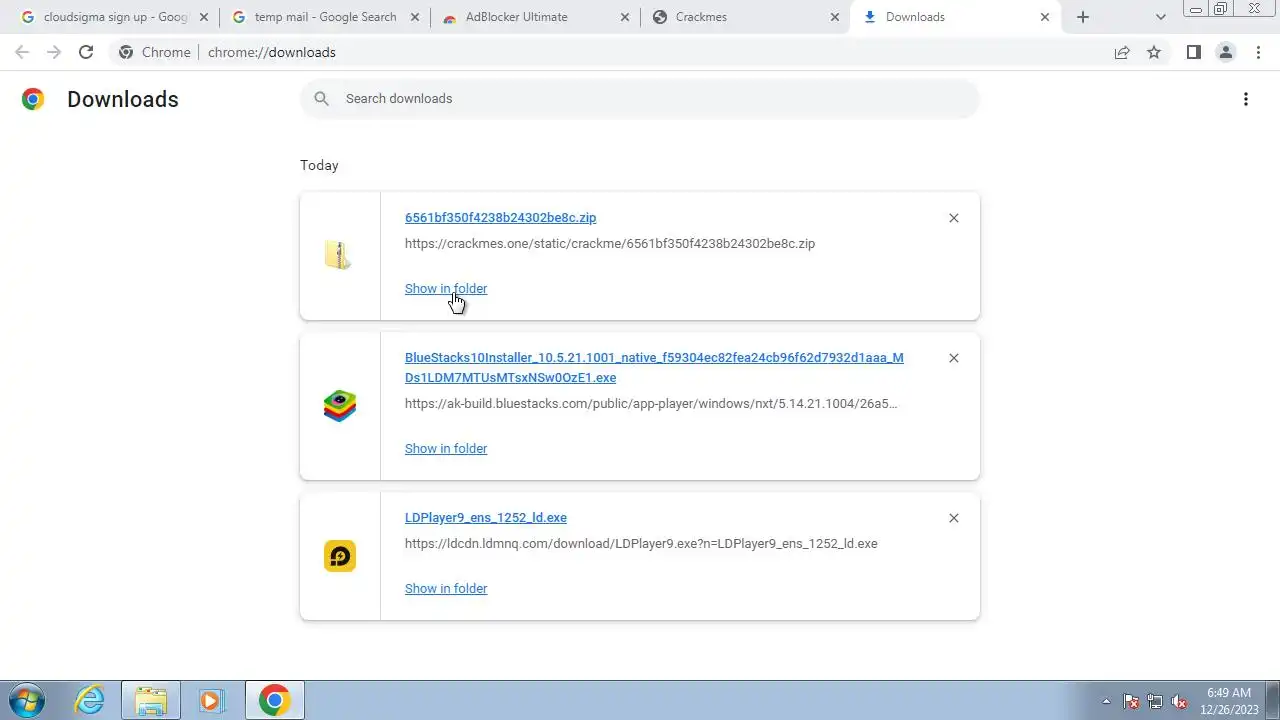1280x720 pixels.
Task: Open Downloads page more actions menu
Action: click(1245, 99)
